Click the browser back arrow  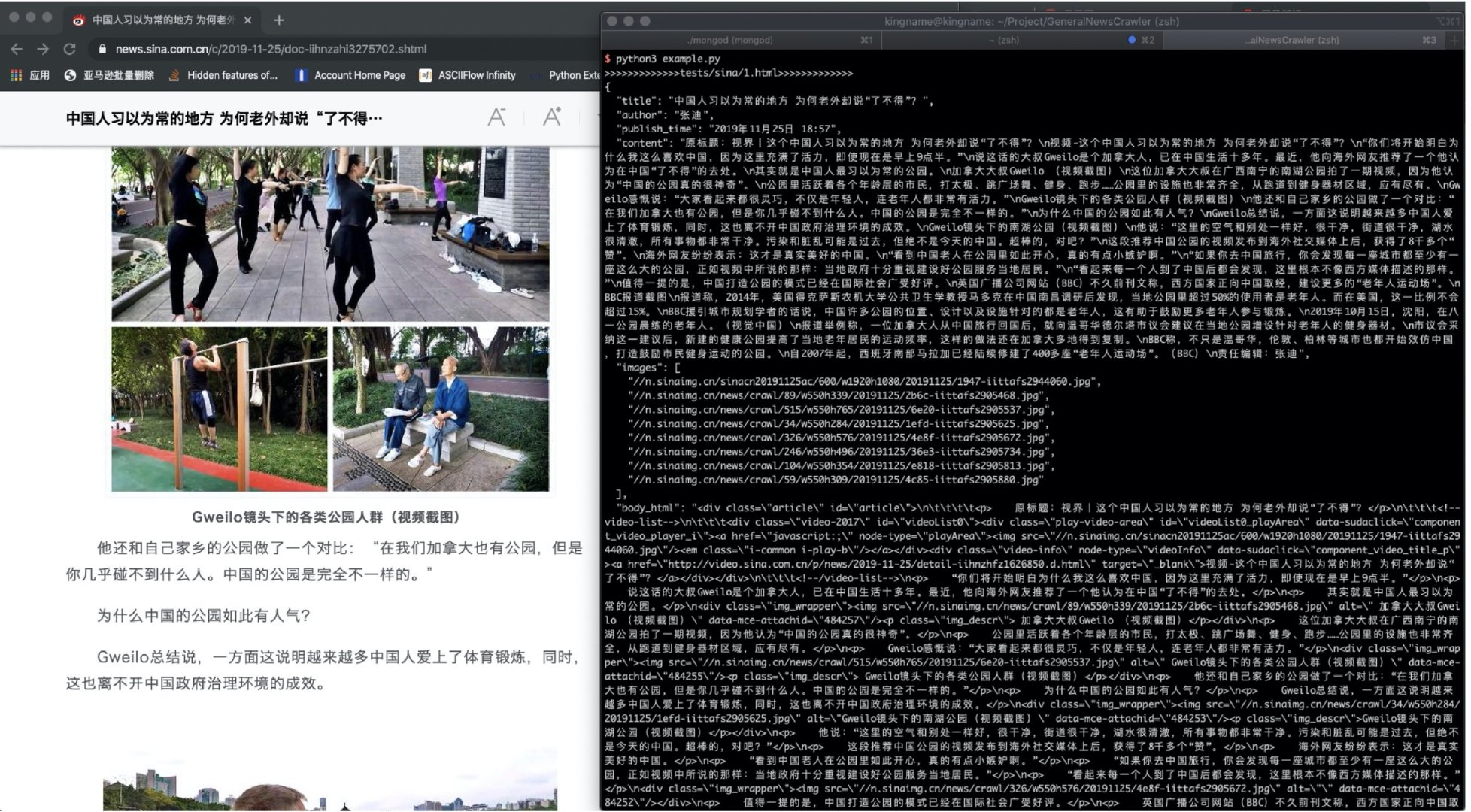(x=17, y=49)
